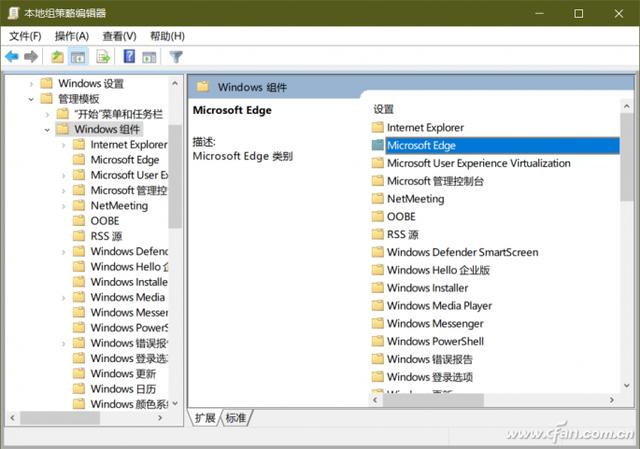The height and width of the screenshot is (449, 640).
Task: Click the Back arrow toolbar icon
Action: point(12,57)
